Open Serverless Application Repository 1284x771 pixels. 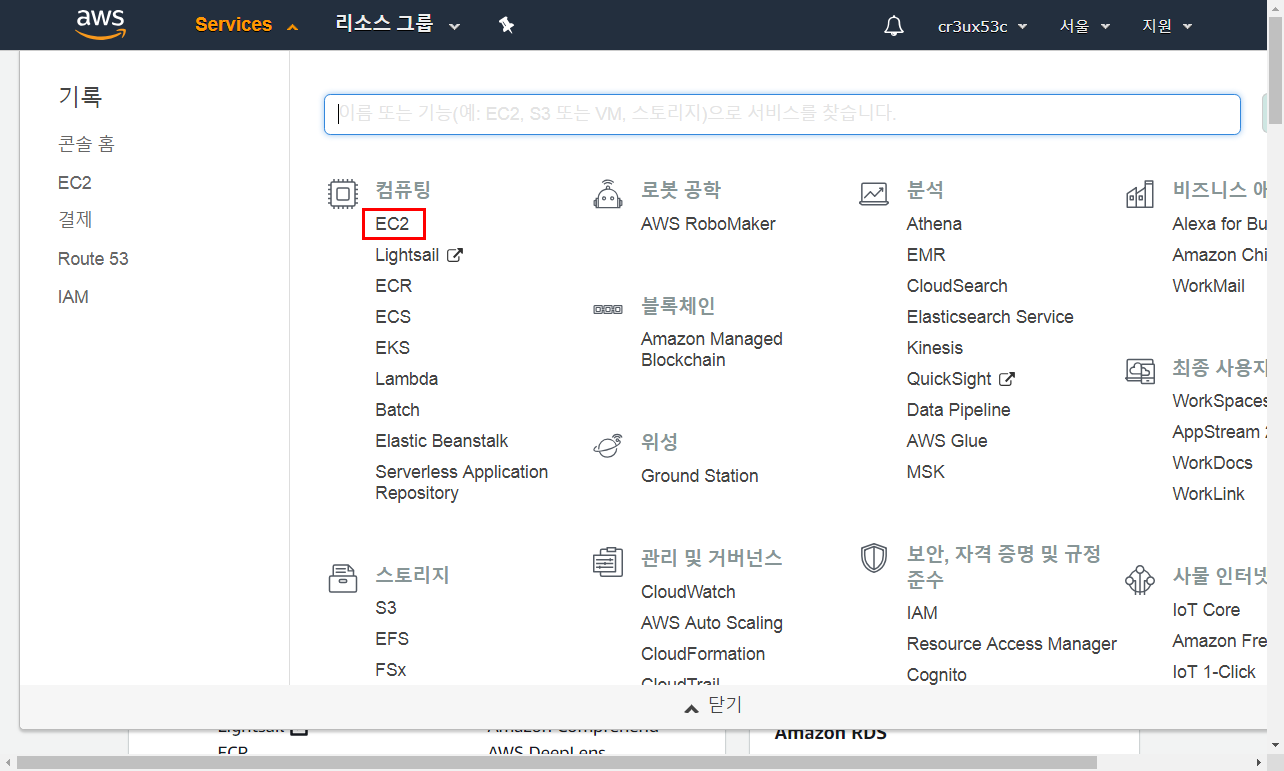(x=462, y=482)
